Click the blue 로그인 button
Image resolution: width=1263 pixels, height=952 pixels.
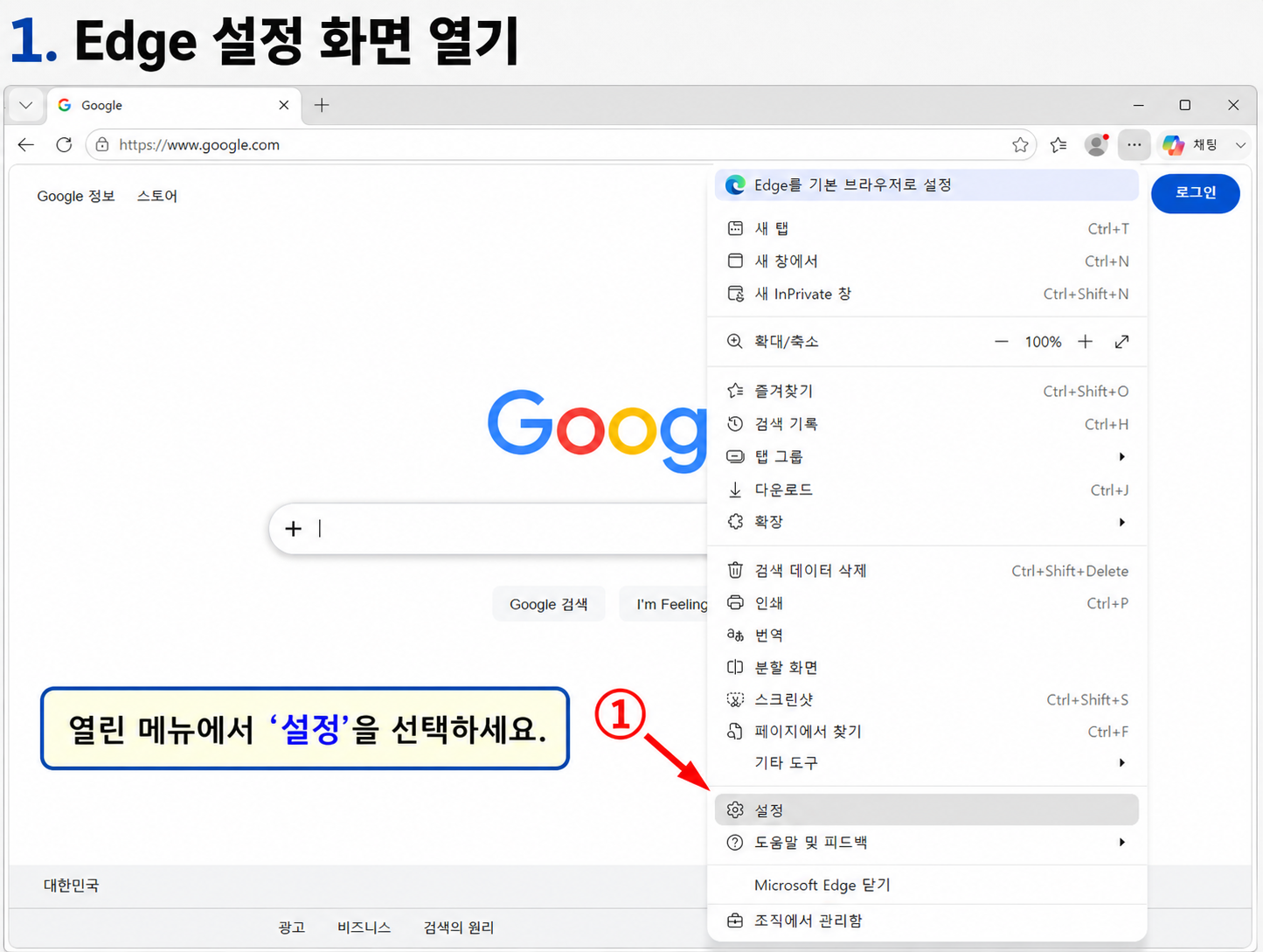(x=1195, y=193)
